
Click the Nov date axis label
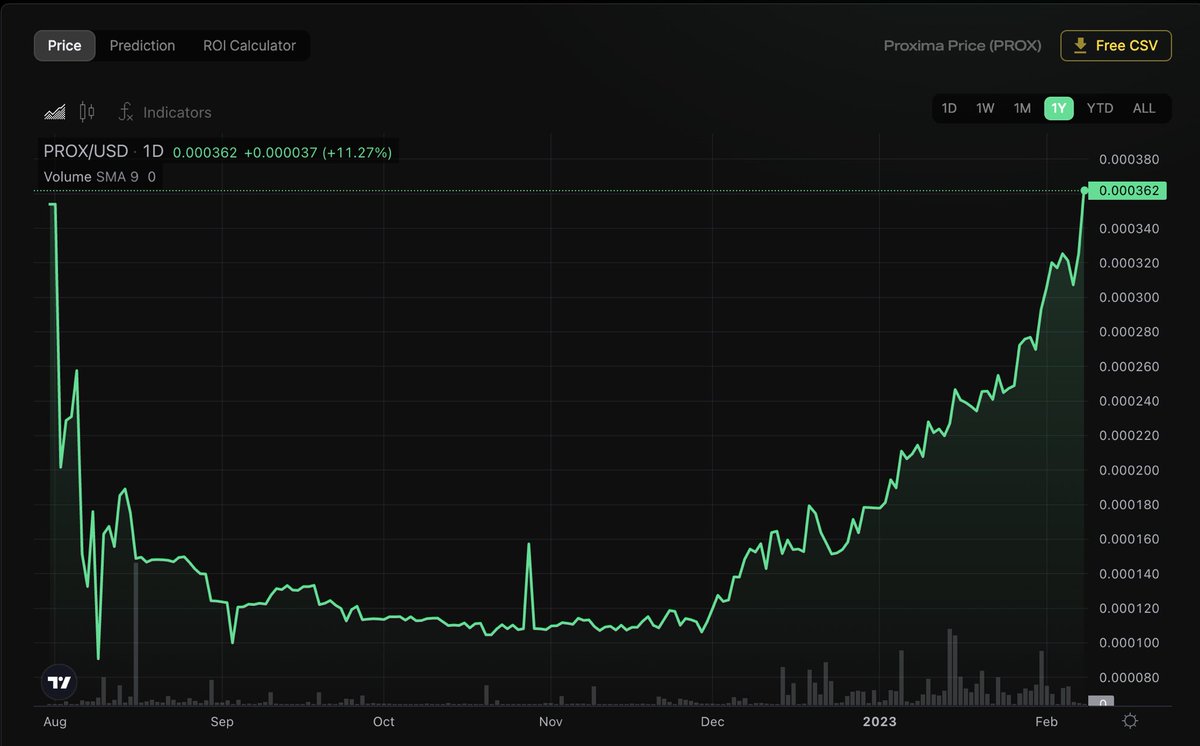click(550, 721)
